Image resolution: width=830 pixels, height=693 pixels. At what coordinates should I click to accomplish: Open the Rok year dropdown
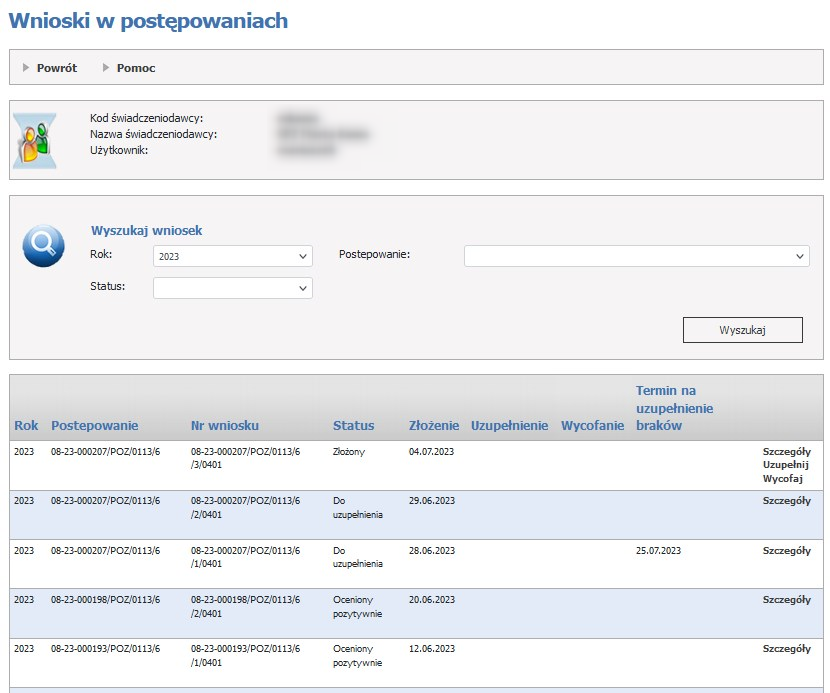click(x=233, y=257)
